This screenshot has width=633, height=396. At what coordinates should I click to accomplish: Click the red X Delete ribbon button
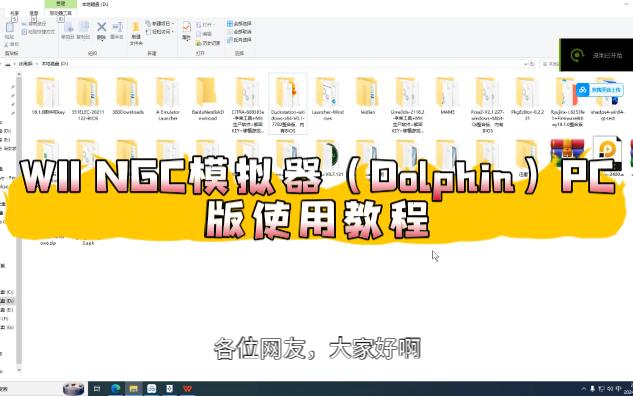point(101,30)
